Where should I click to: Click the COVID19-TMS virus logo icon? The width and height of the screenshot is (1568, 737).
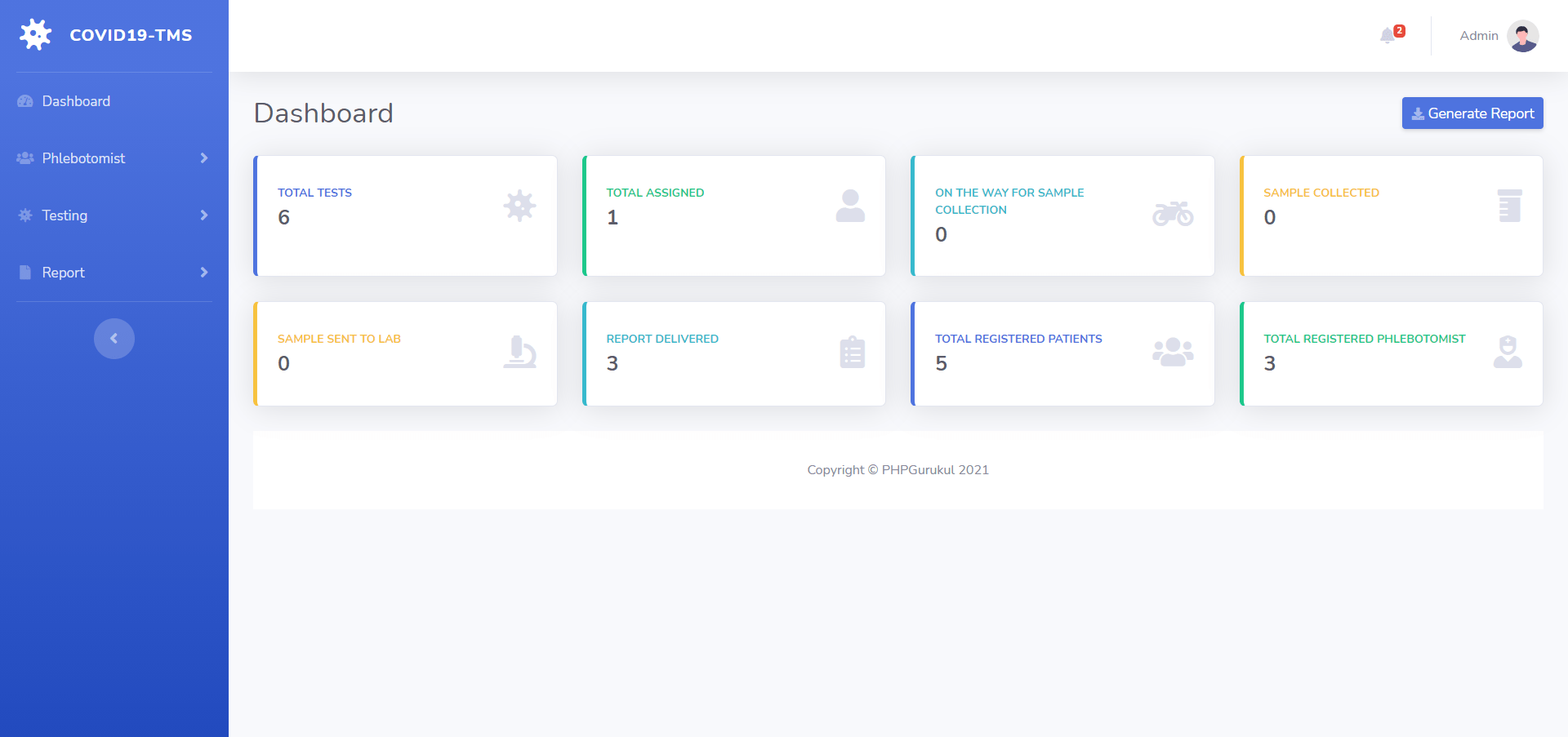[35, 35]
